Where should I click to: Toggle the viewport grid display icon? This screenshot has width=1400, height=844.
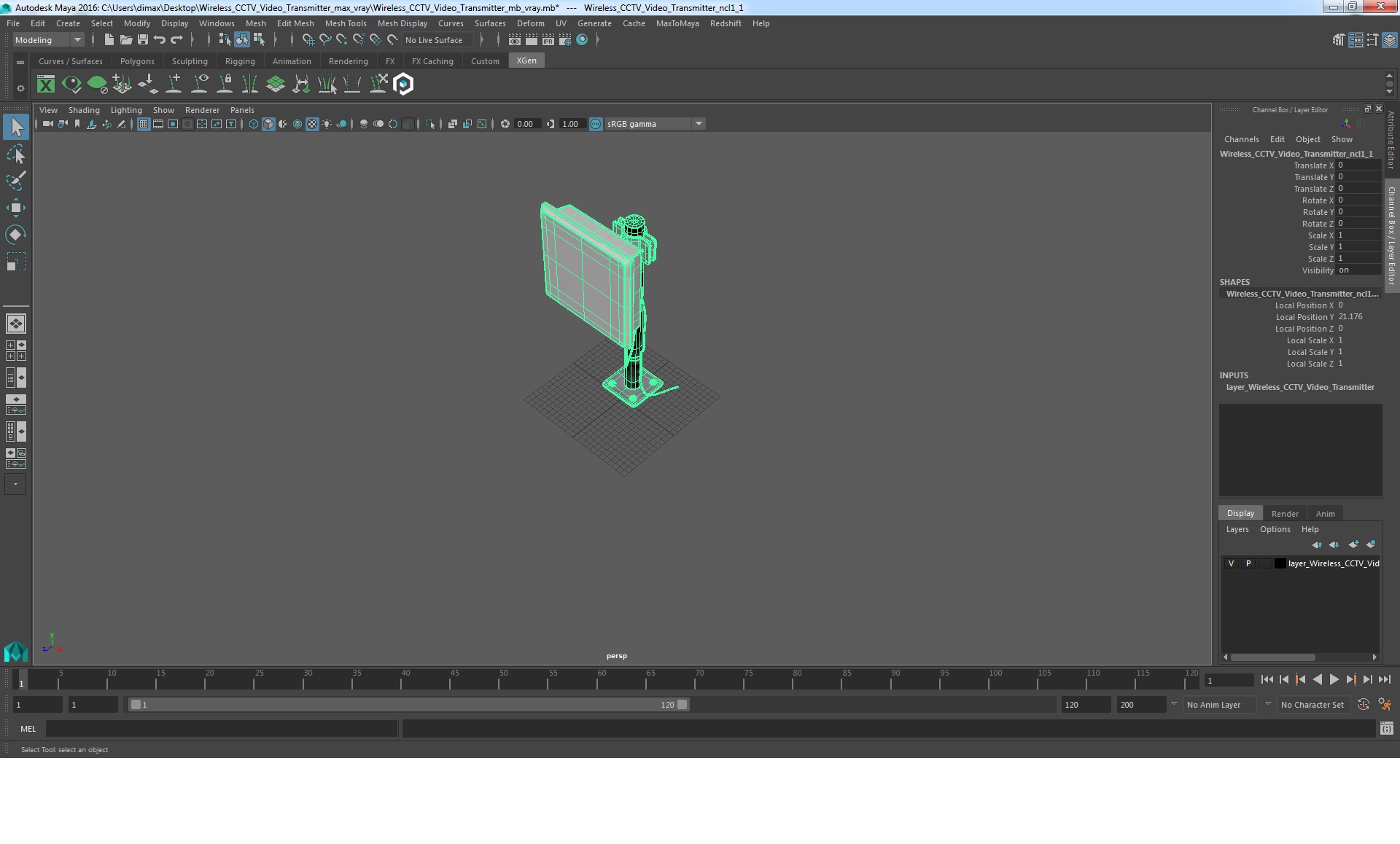pos(144,124)
